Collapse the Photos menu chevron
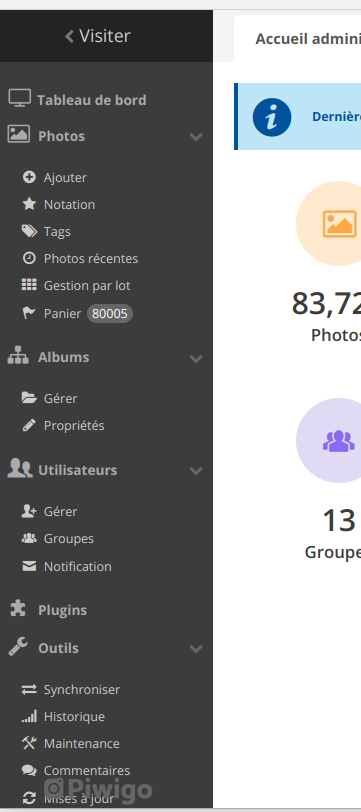Image resolution: width=361 pixels, height=812 pixels. click(196, 137)
